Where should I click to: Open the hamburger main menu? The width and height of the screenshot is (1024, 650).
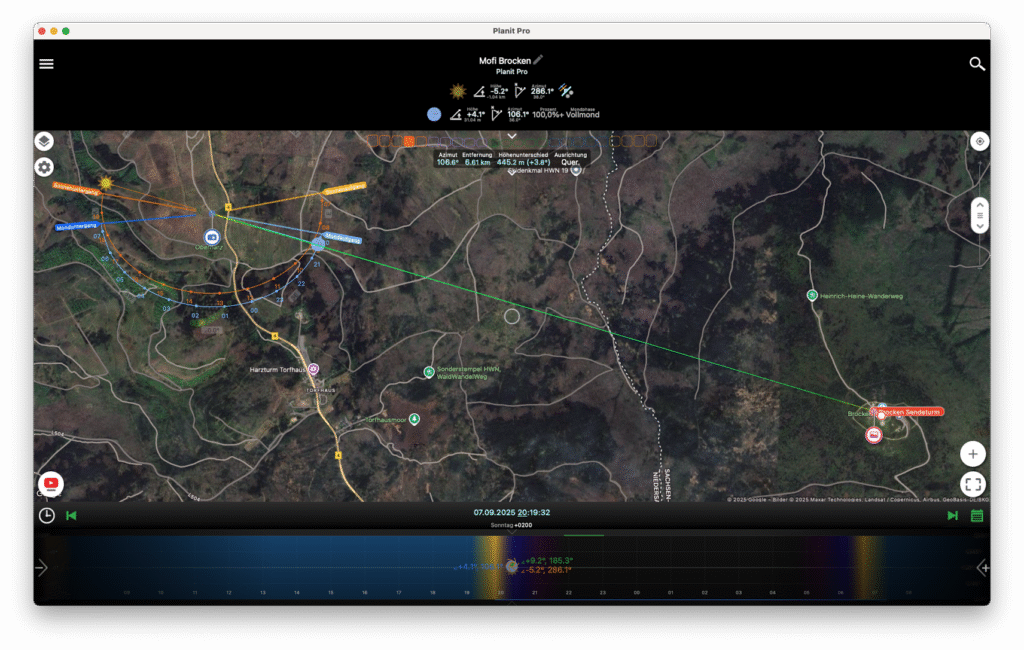pyautogui.click(x=46, y=64)
